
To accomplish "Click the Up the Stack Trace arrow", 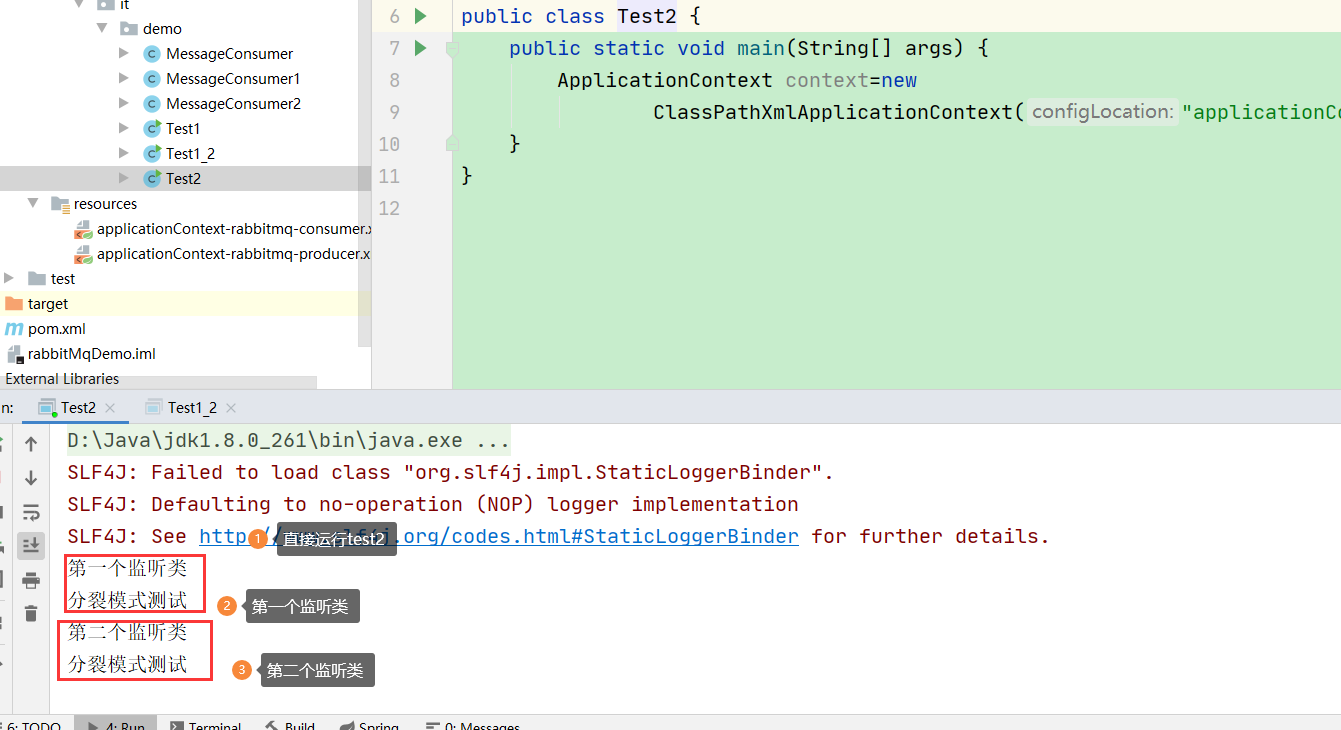I will pyautogui.click(x=31, y=444).
